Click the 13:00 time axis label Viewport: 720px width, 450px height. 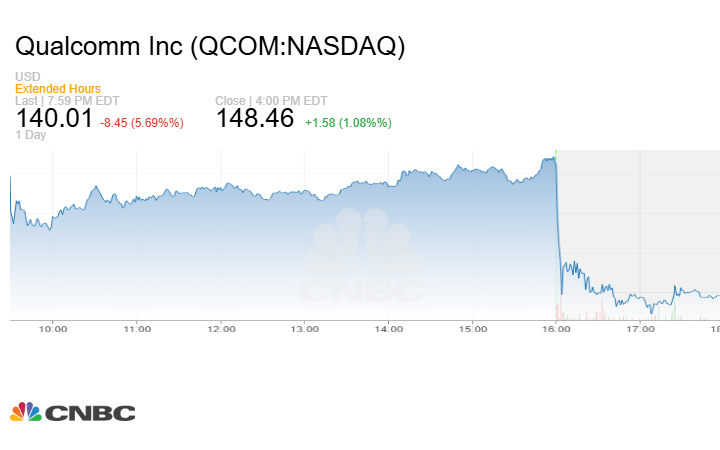pyautogui.click(x=305, y=328)
